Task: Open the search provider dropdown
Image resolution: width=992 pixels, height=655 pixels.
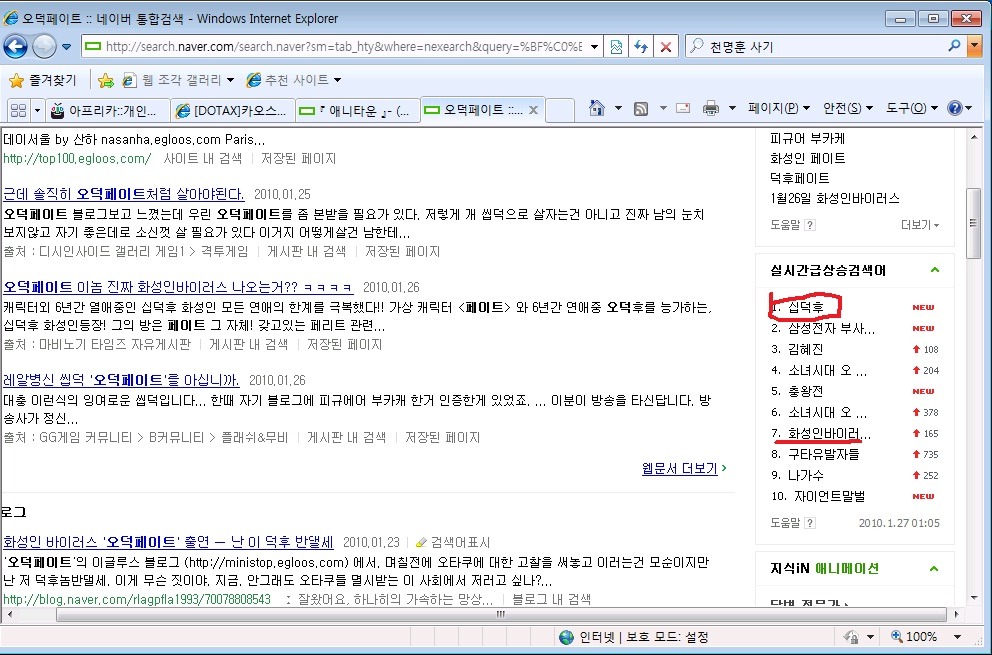Action: [x=974, y=46]
